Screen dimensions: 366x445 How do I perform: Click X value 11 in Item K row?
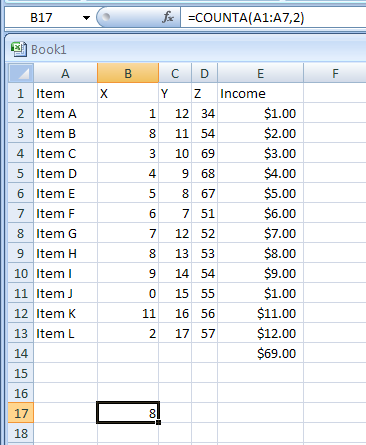(x=128, y=313)
